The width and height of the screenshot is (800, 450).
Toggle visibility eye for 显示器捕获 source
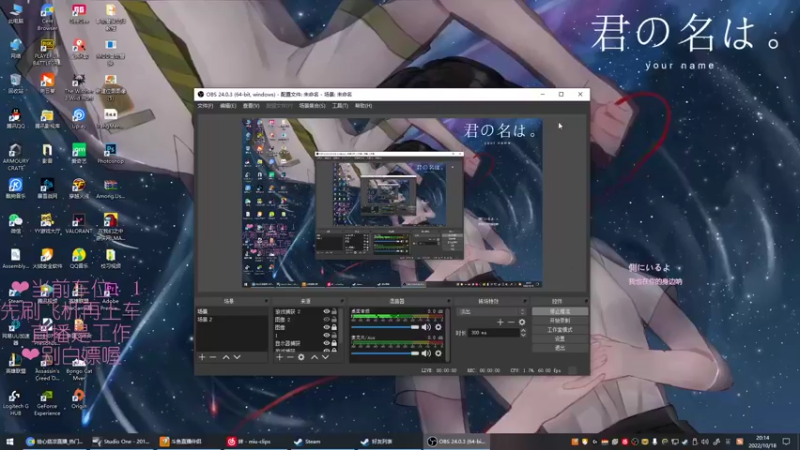[327, 343]
